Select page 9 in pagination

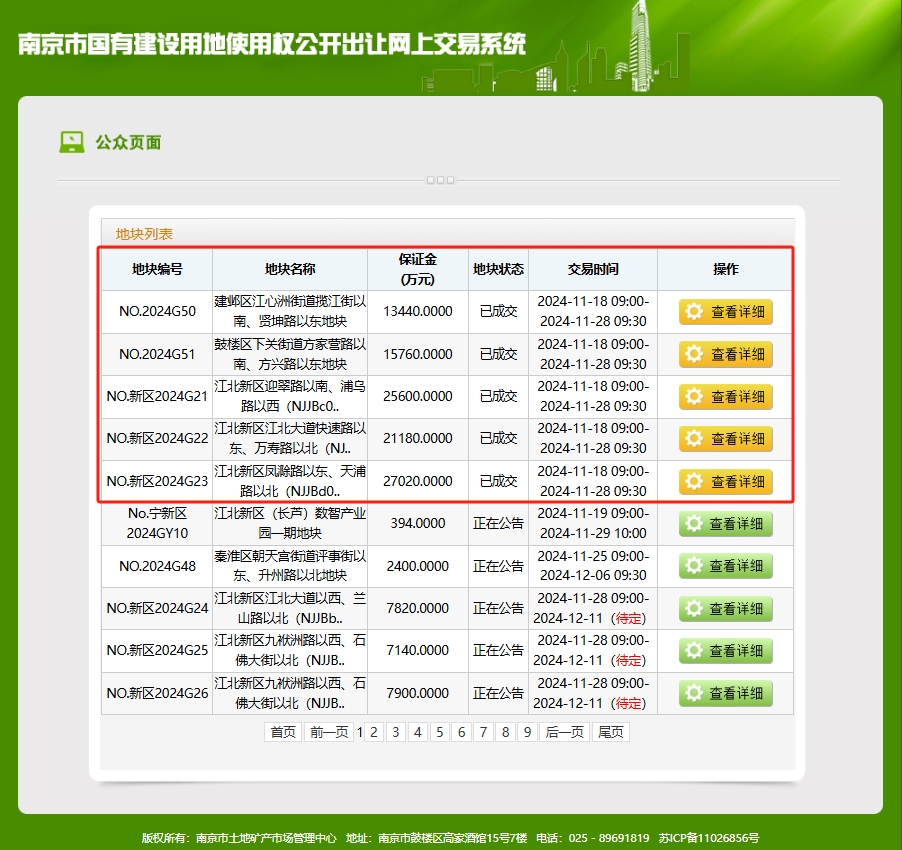[x=527, y=732]
